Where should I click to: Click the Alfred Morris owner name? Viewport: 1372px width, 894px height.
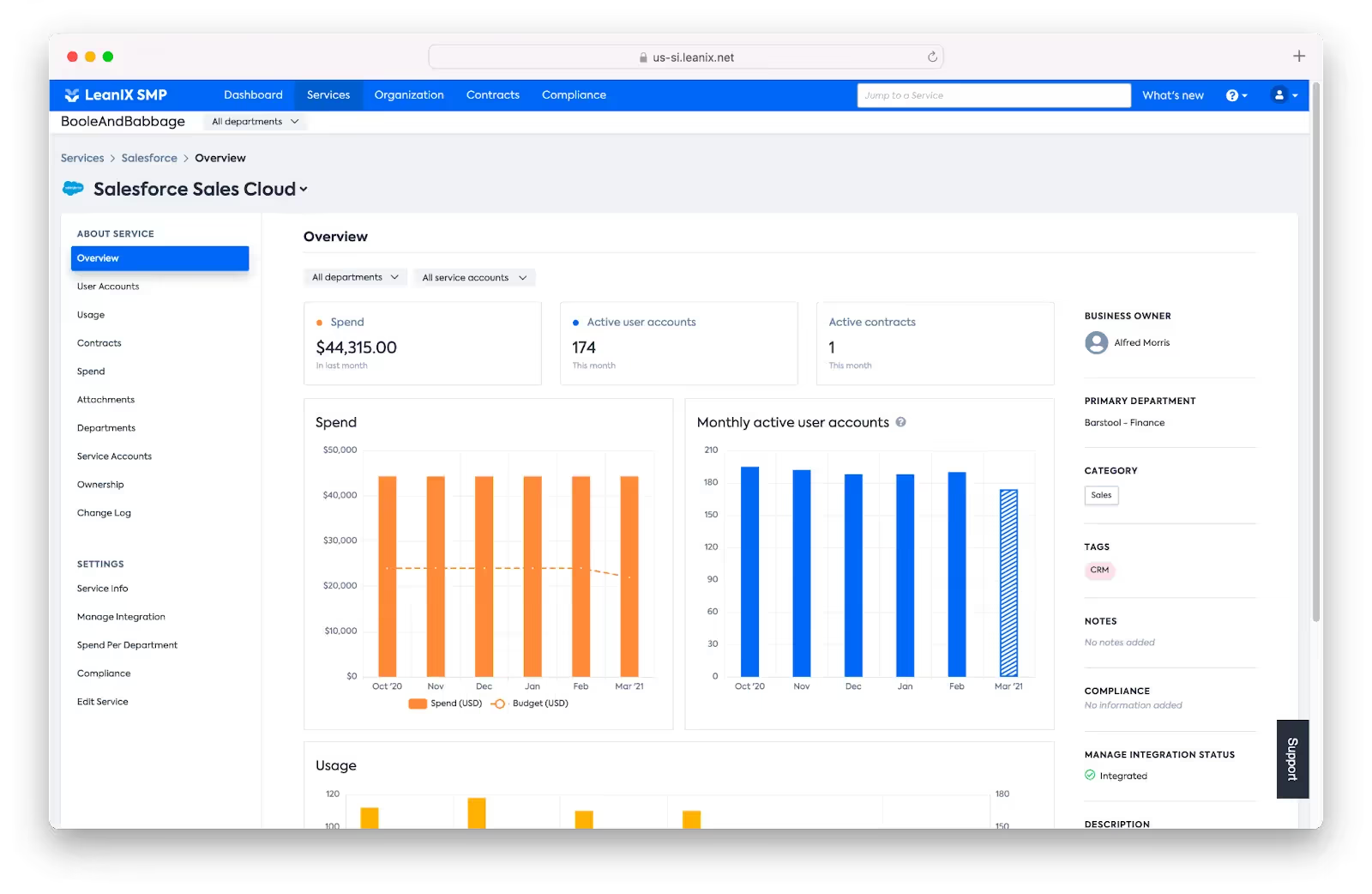point(1141,343)
